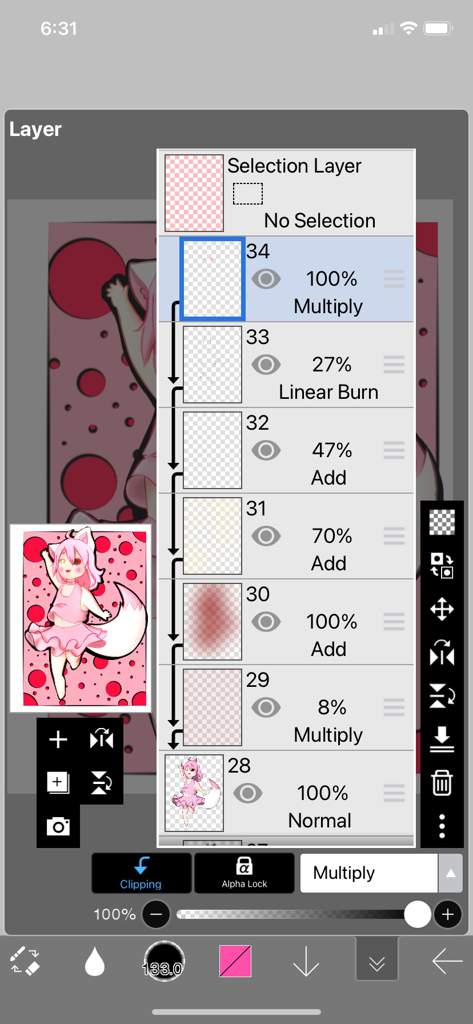Select layer 33 Linear Burn
Image resolution: width=473 pixels, height=1024 pixels.
click(x=287, y=364)
